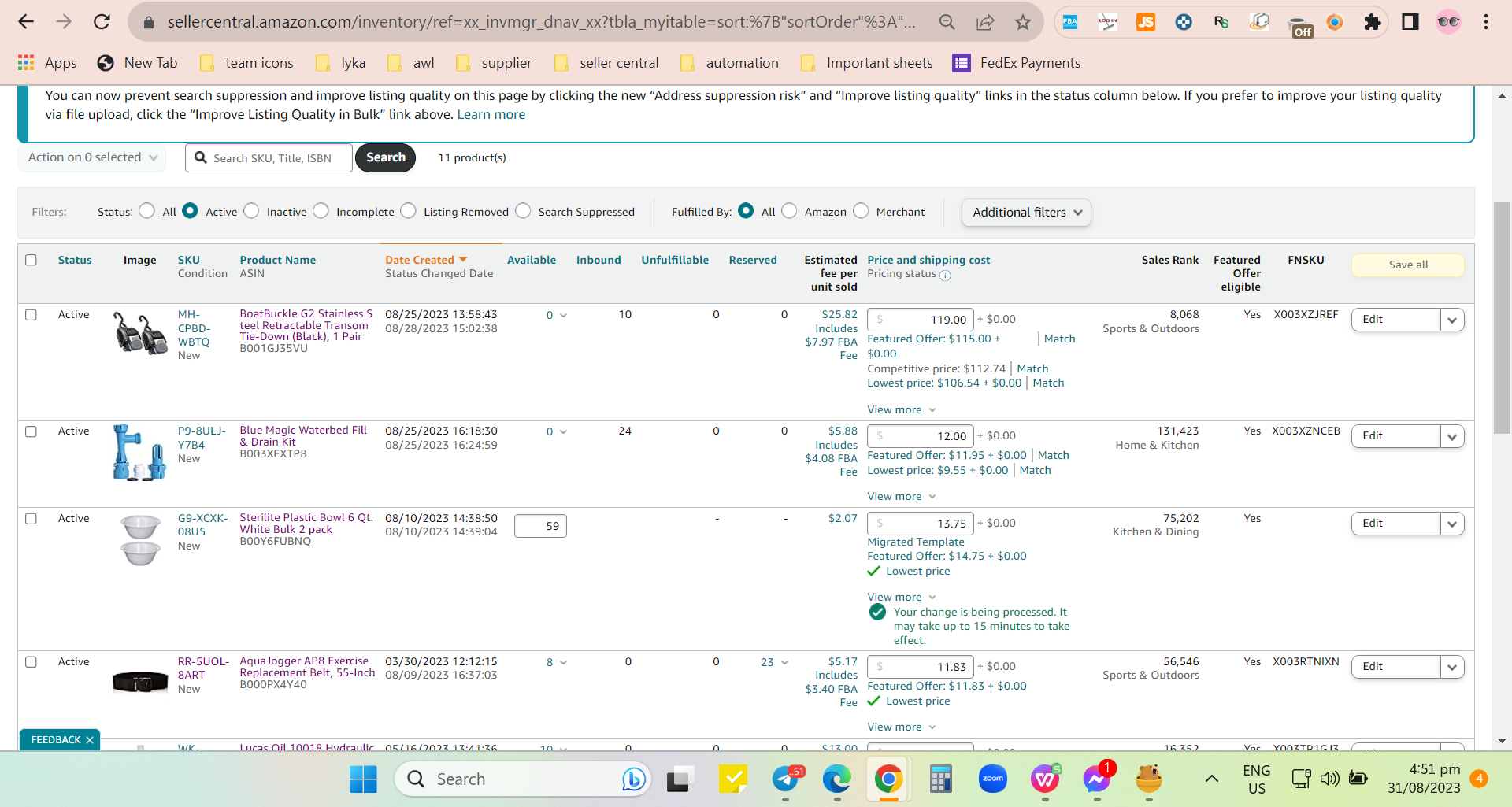Open the seller central bookmarks folder

tap(606, 63)
